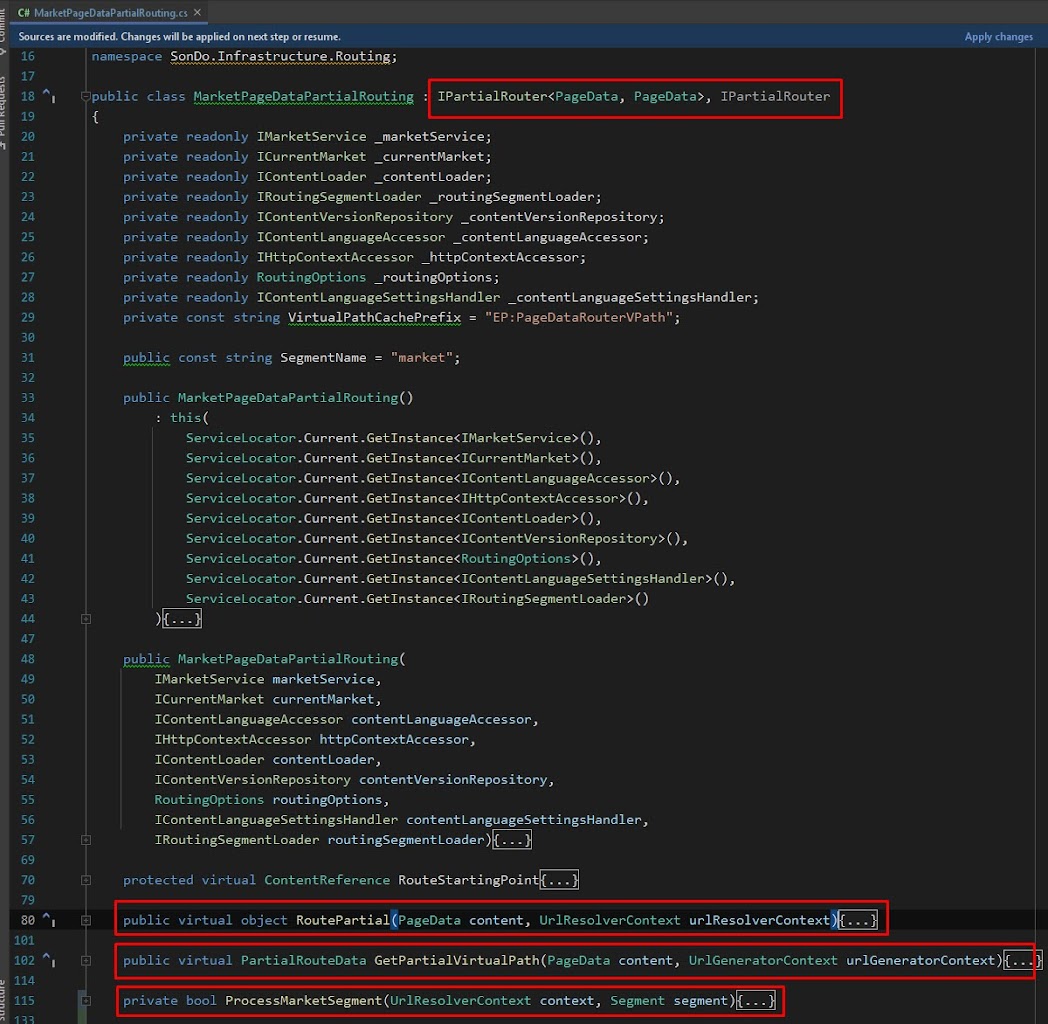Expand the RoutePartial fold toggle at line 80
Viewport: 1048px width, 1024px height.
(86, 920)
